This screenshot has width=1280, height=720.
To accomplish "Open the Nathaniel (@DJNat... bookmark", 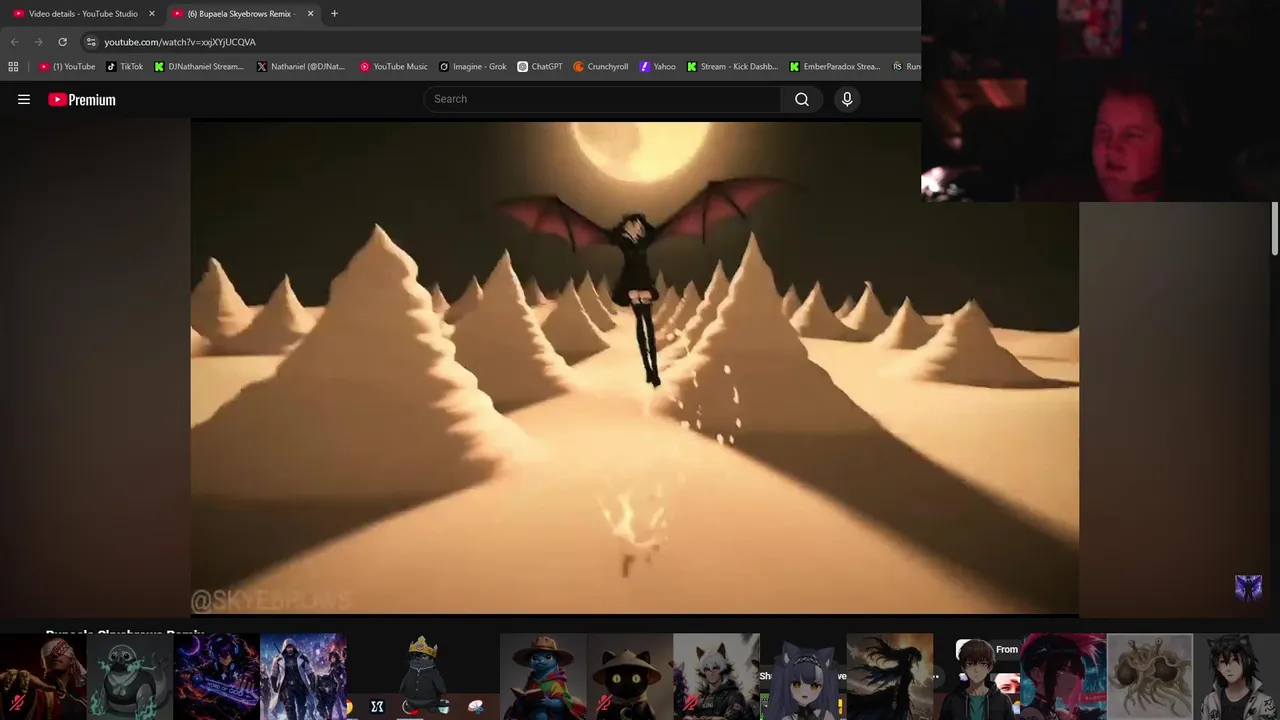I will coord(300,67).
